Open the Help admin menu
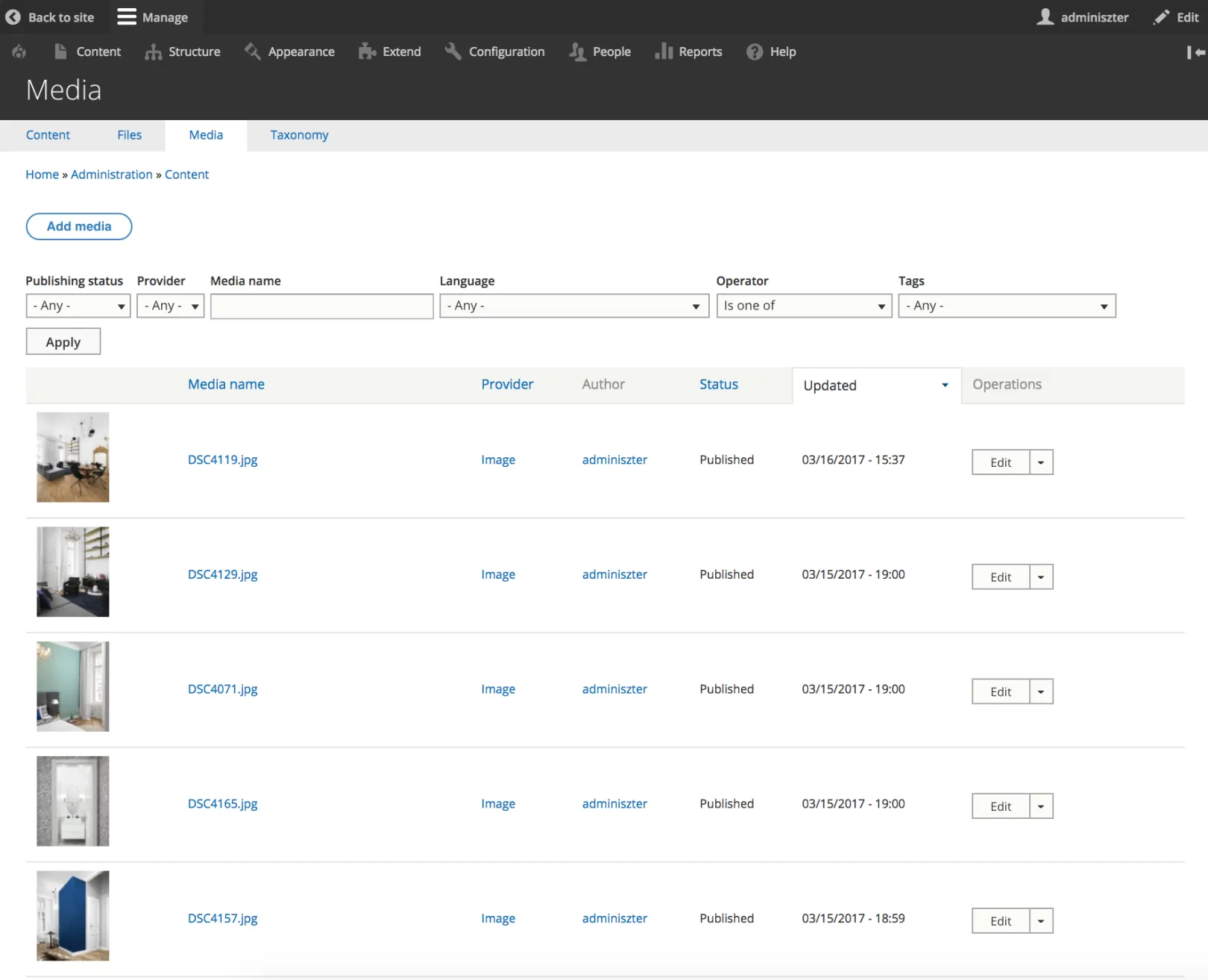Image resolution: width=1208 pixels, height=980 pixels. point(772,51)
